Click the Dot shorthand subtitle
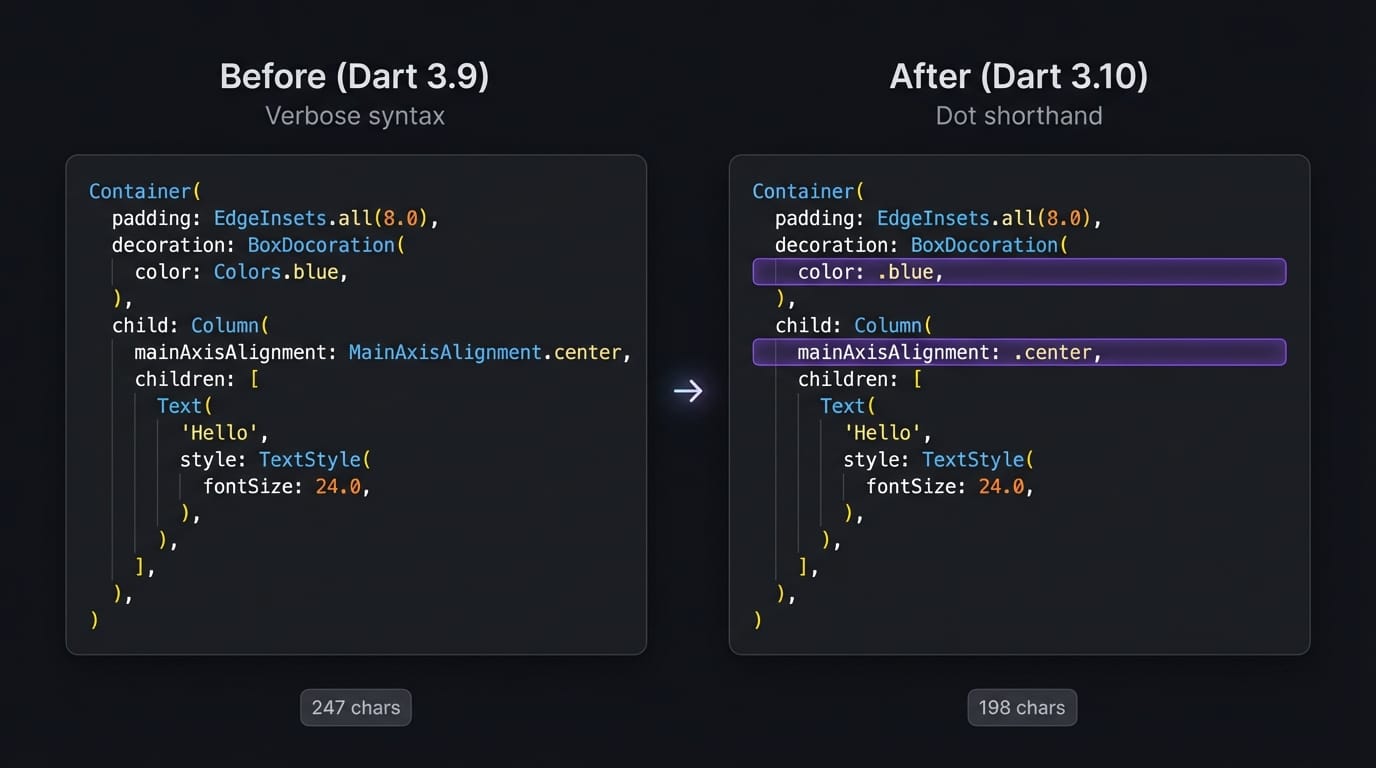 pos(1018,115)
